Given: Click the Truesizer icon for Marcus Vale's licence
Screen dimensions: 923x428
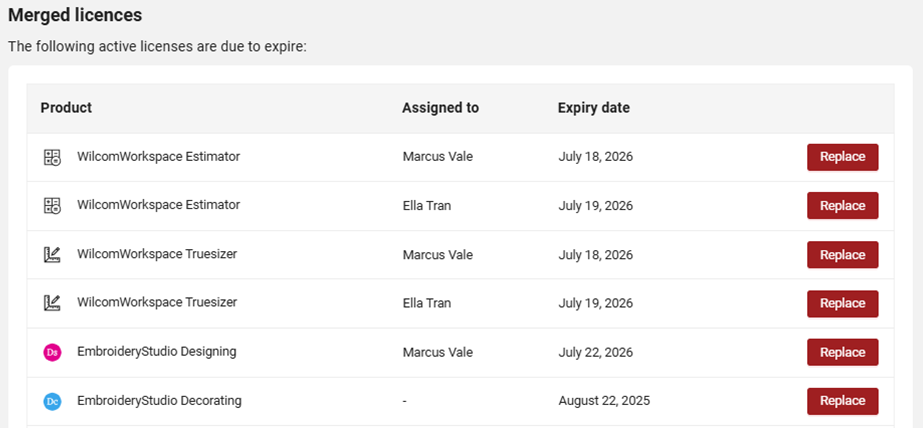Looking at the screenshot, I should 52,254.
